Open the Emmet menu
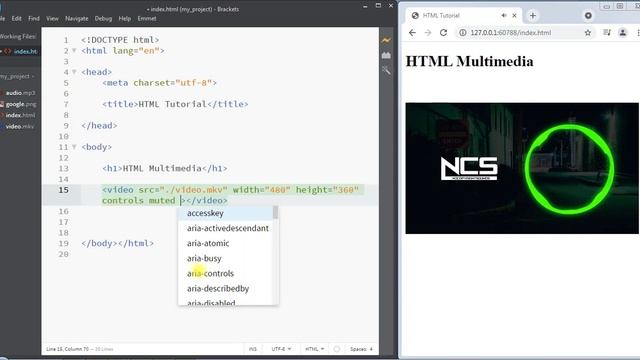Viewport: 640px width, 360px height. [147, 18]
